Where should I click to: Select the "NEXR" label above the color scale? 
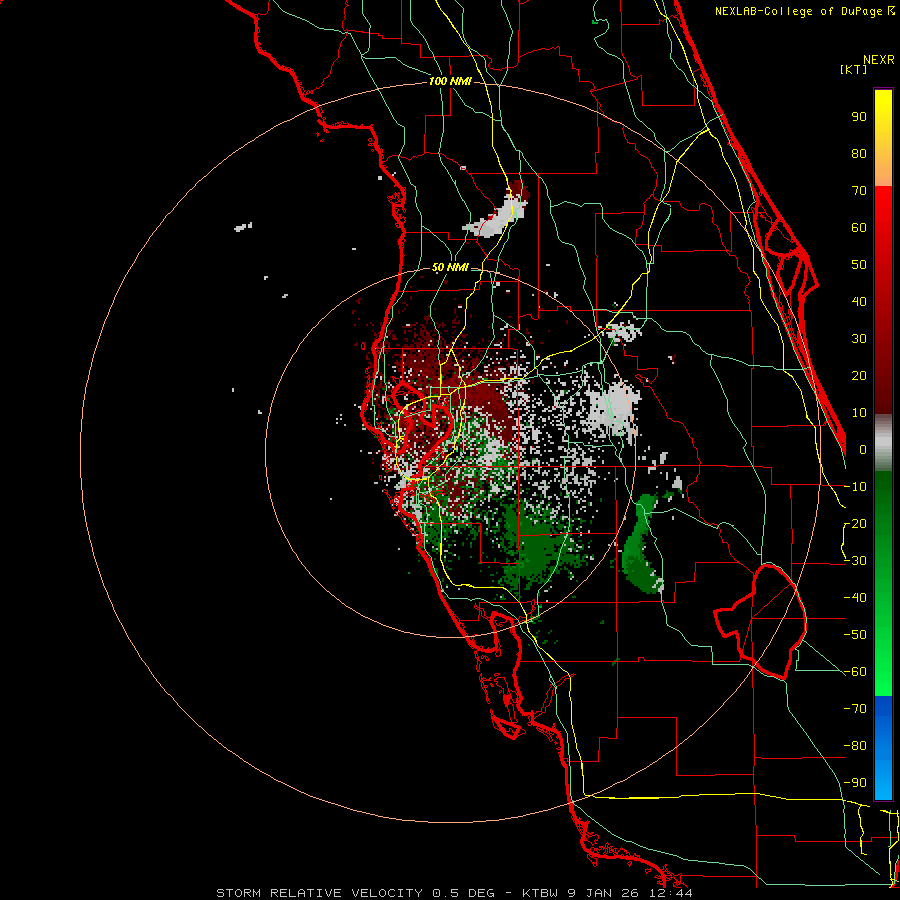[x=879, y=60]
